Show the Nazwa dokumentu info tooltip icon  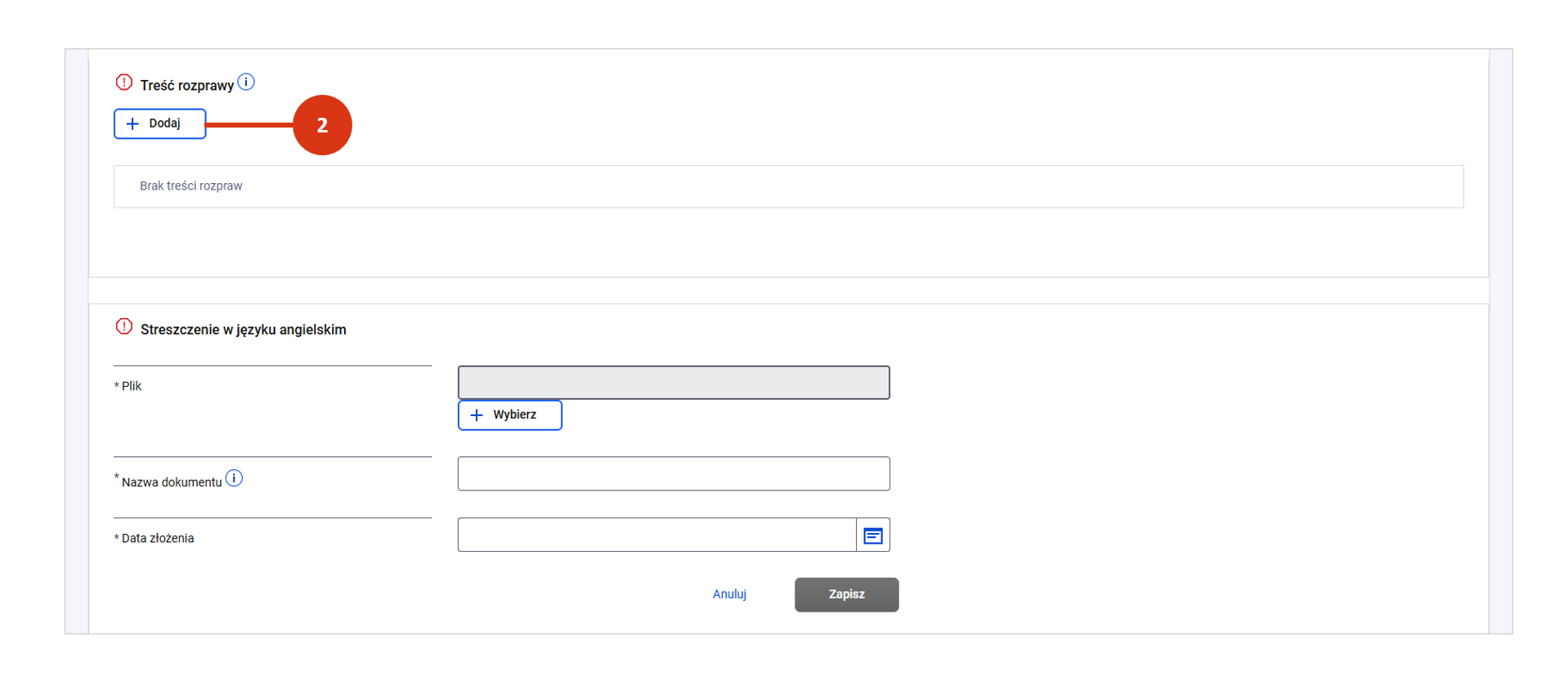(x=235, y=478)
